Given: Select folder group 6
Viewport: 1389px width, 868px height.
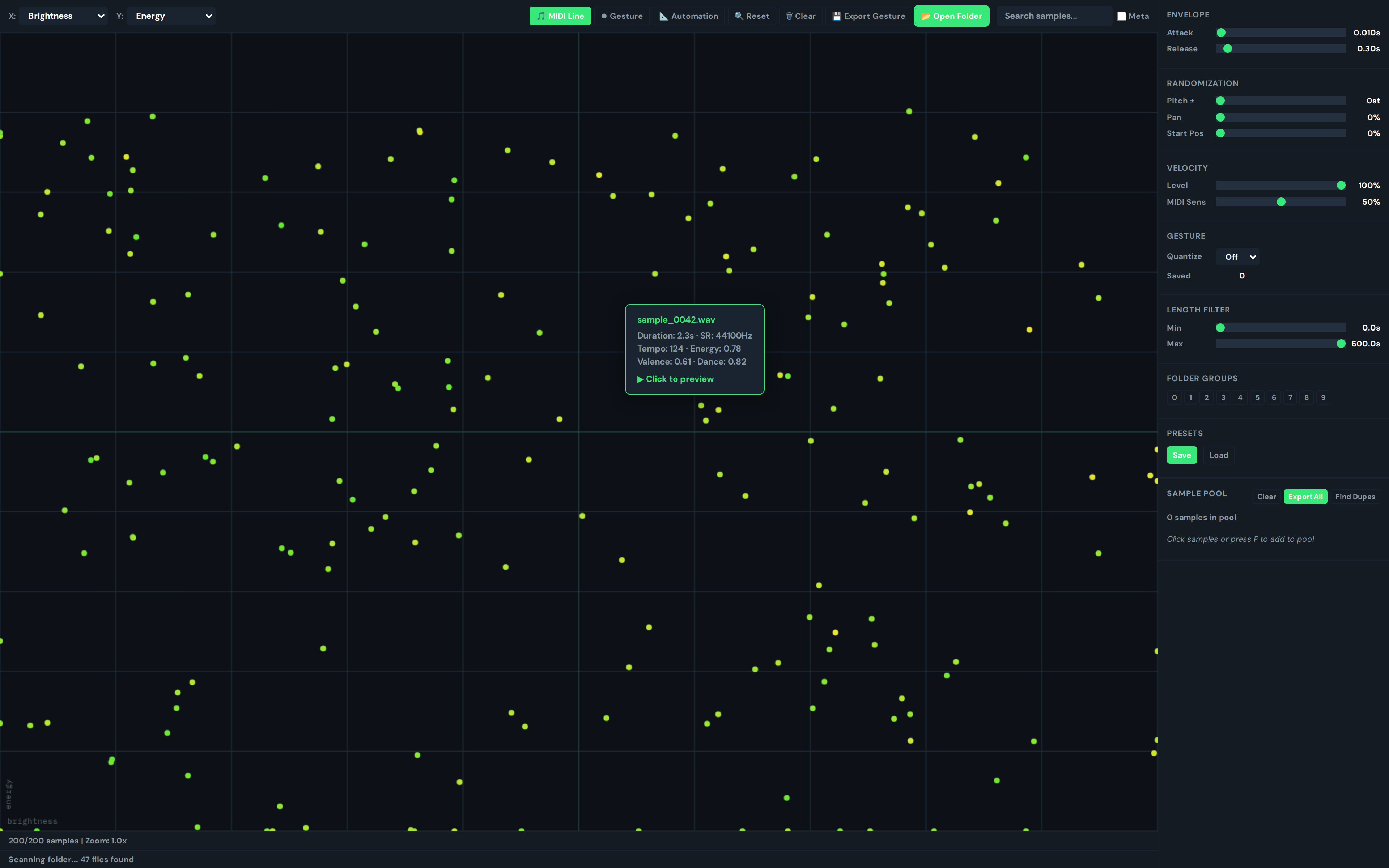Looking at the screenshot, I should [1274, 397].
